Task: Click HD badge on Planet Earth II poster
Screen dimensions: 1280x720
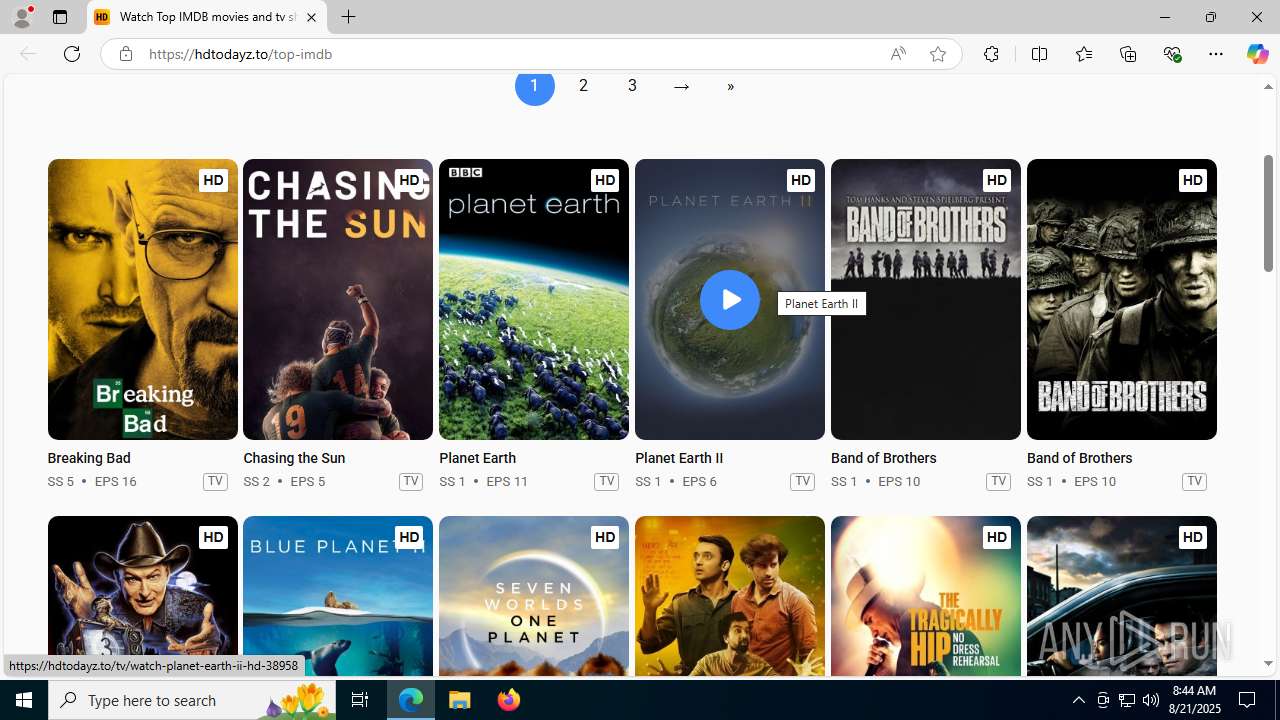Action: point(800,180)
